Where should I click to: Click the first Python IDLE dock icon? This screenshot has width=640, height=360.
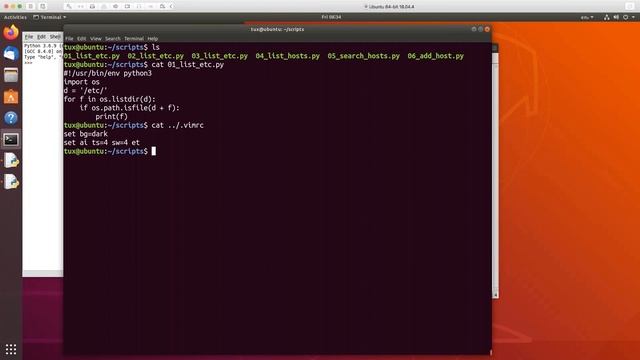coord(11,161)
